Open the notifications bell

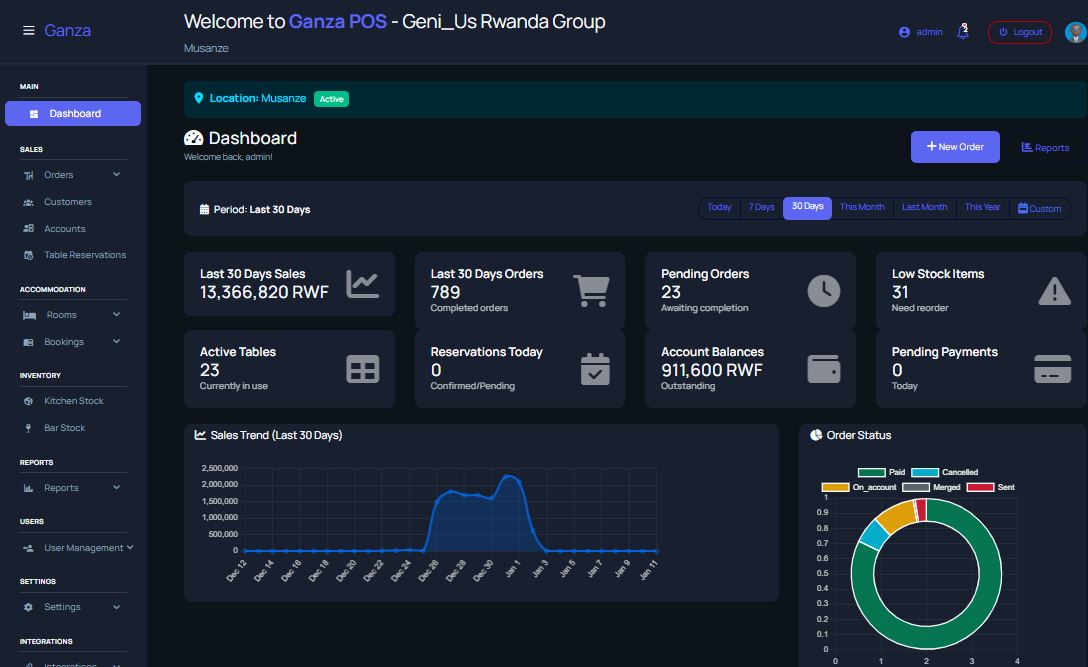962,31
